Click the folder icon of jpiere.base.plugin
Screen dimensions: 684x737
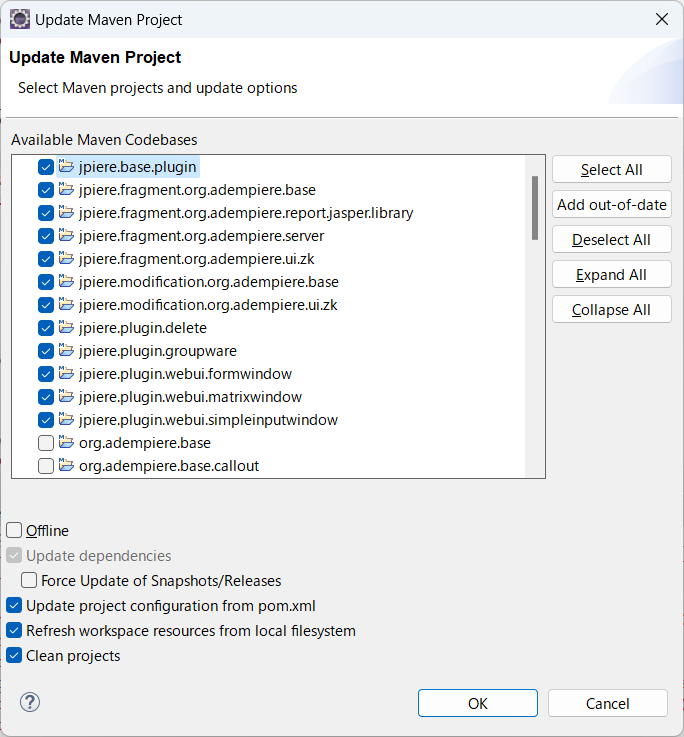pyautogui.click(x=66, y=166)
